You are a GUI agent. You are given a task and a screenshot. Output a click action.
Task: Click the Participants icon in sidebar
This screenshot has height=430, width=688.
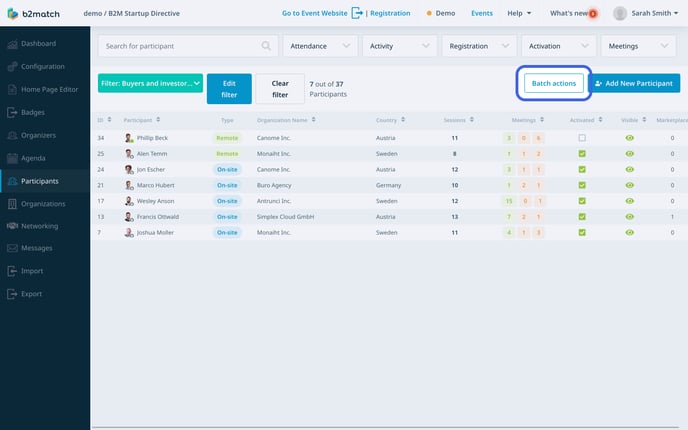coord(12,181)
